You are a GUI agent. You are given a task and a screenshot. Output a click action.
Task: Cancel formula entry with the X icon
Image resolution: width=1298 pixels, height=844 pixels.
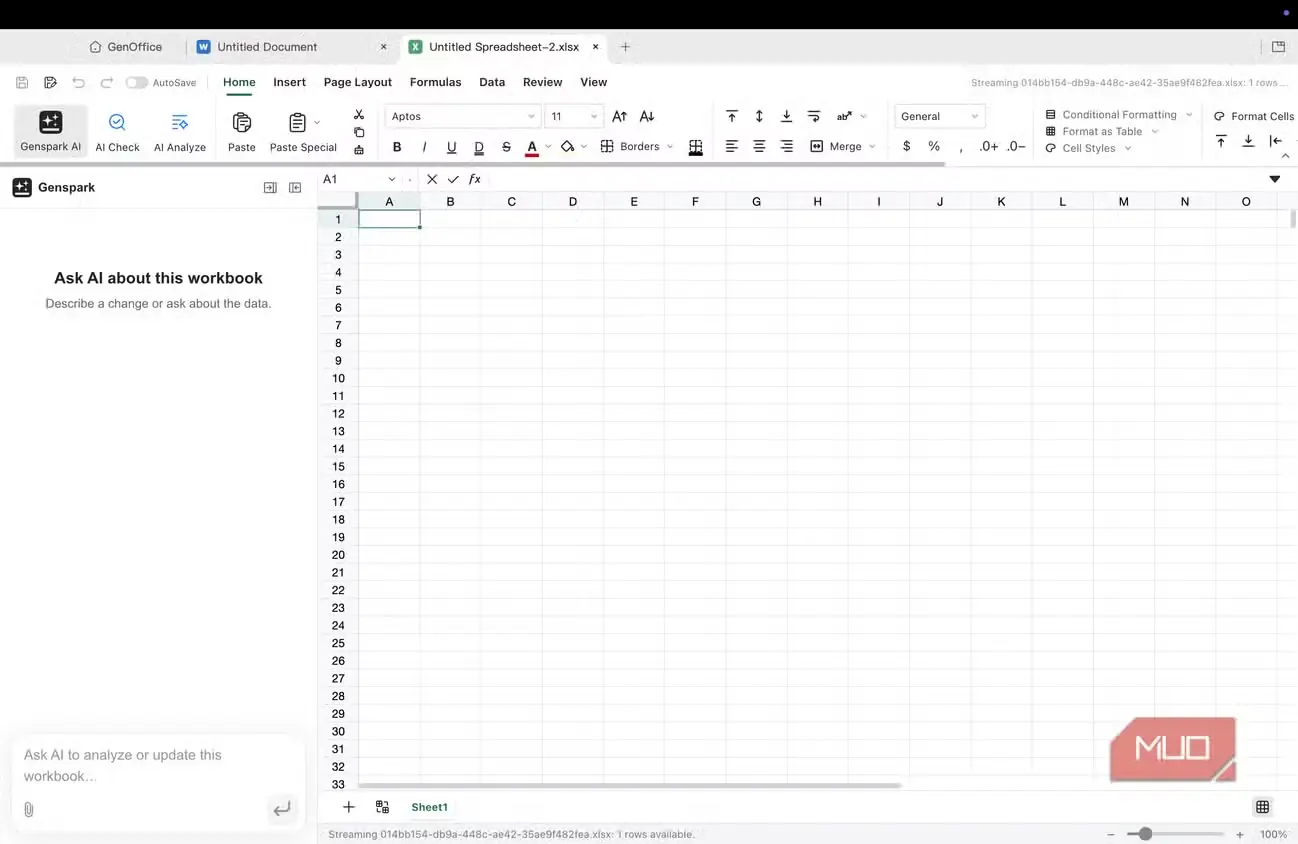click(432, 179)
